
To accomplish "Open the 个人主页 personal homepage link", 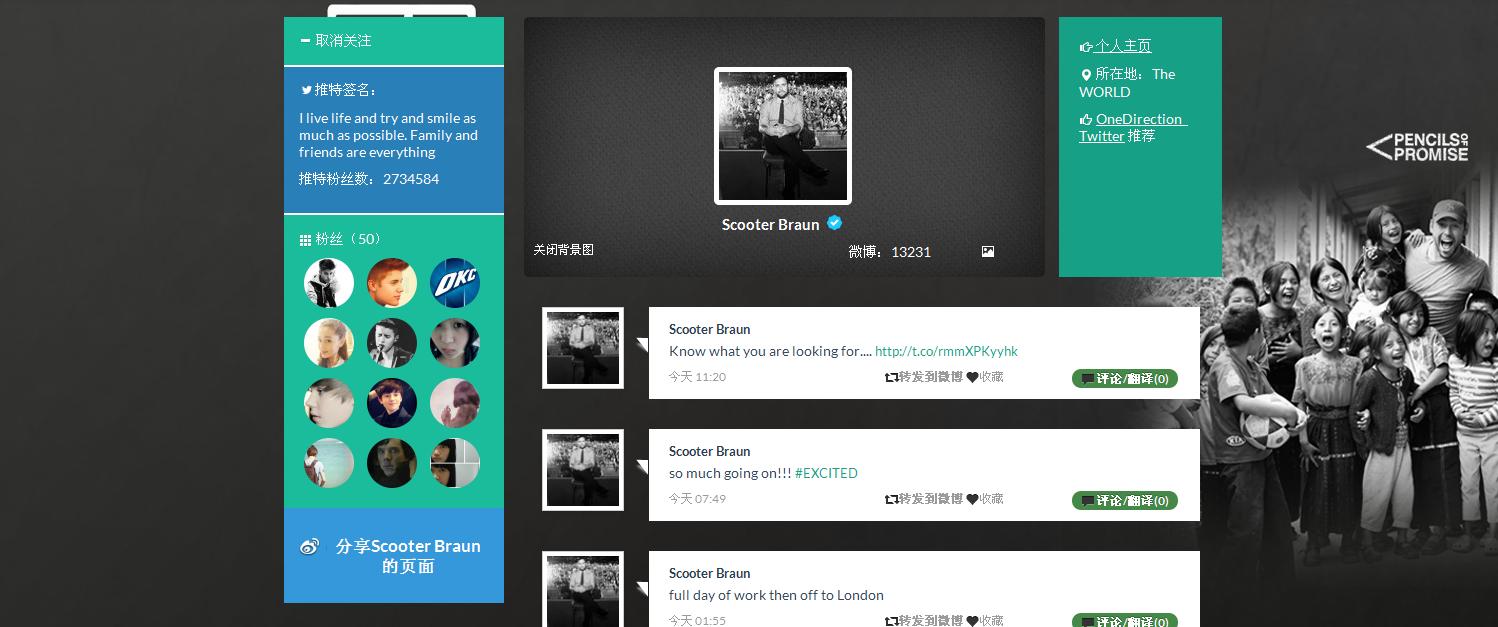I will [x=1123, y=46].
